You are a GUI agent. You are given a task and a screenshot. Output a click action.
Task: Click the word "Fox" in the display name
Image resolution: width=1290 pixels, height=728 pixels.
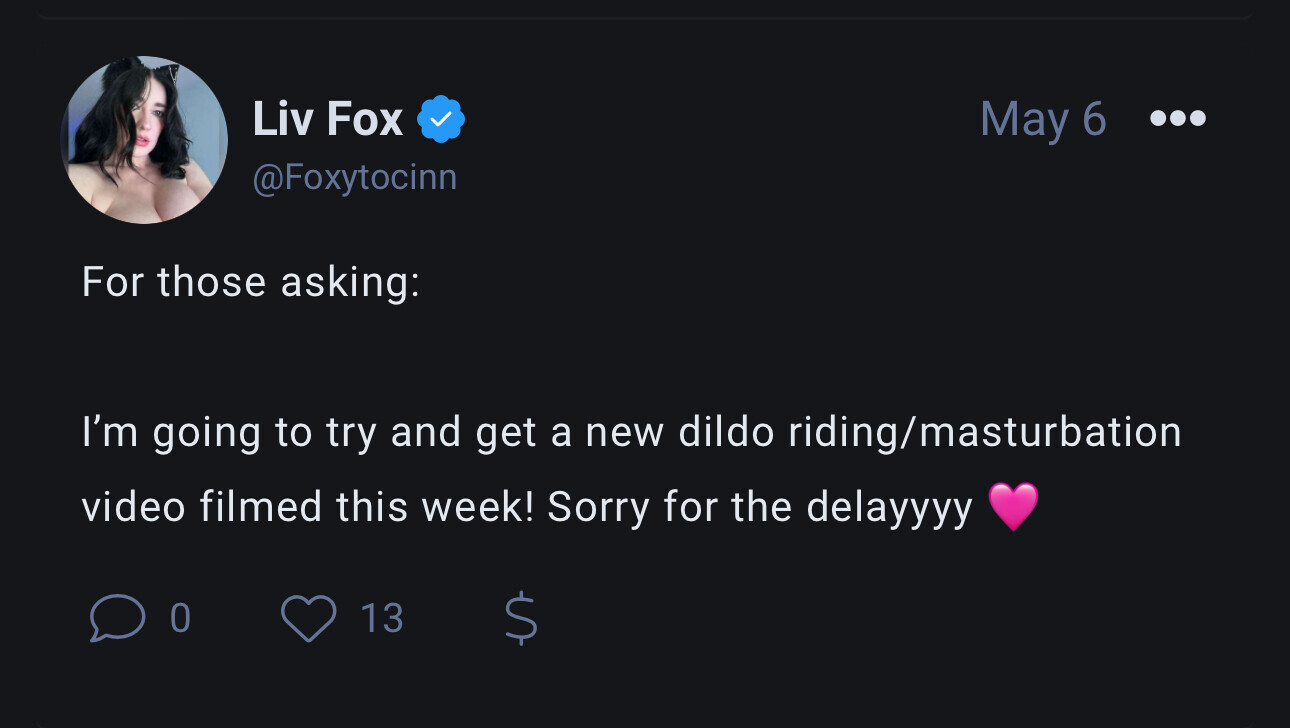point(364,120)
